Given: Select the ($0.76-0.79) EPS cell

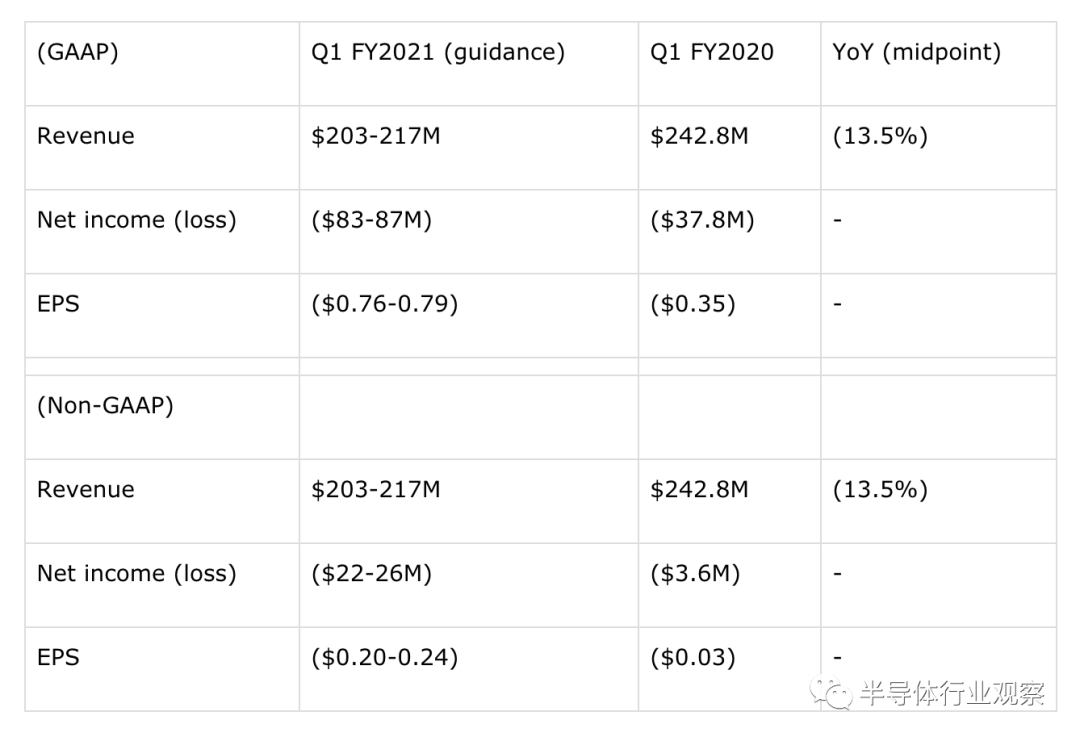Looking at the screenshot, I should coord(469,316).
